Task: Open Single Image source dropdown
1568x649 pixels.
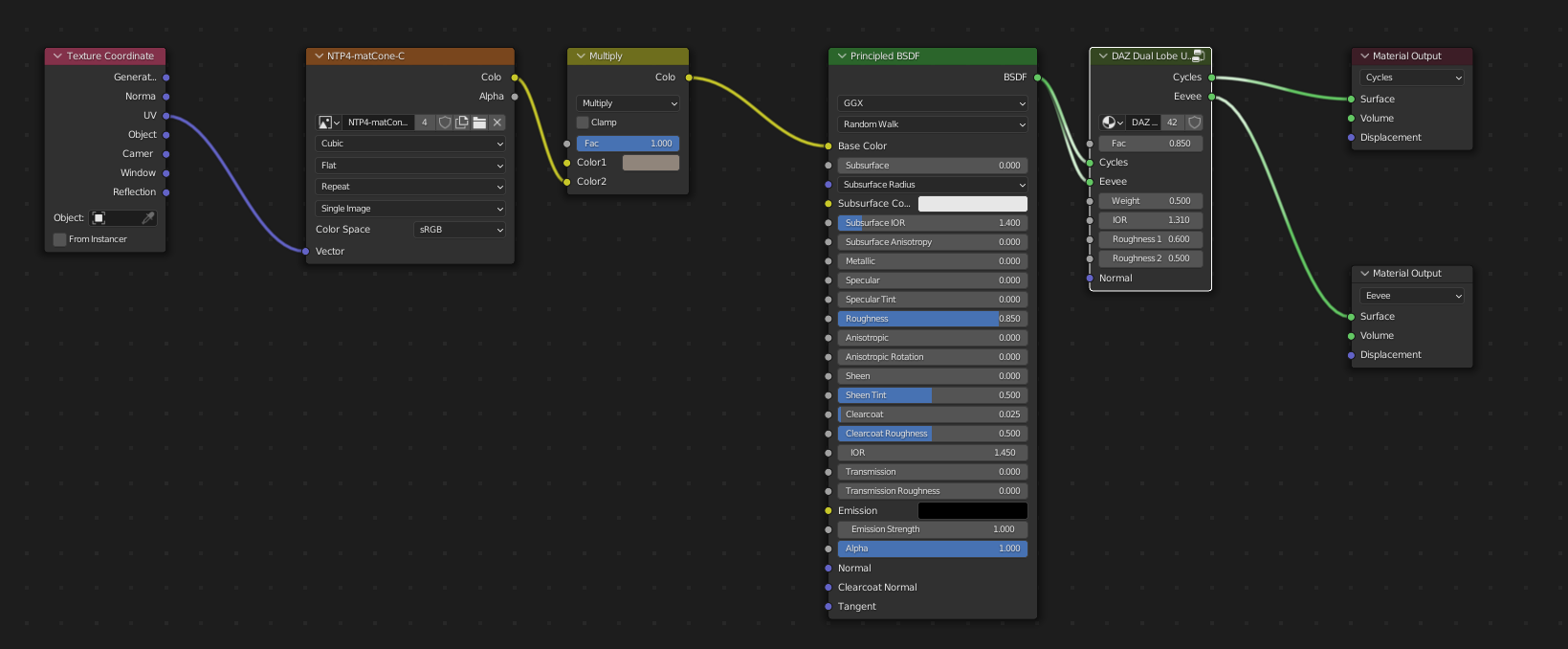Action: pos(410,209)
